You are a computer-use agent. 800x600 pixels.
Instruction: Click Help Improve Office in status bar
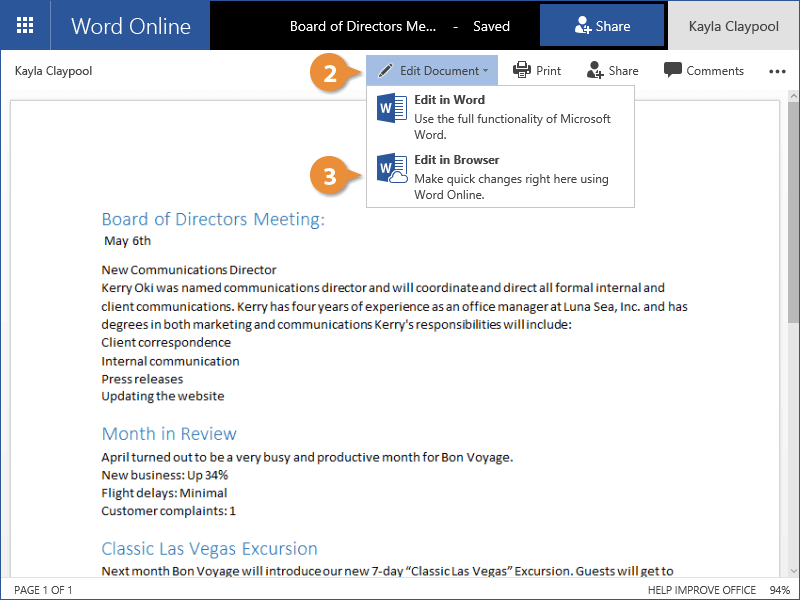click(x=700, y=590)
